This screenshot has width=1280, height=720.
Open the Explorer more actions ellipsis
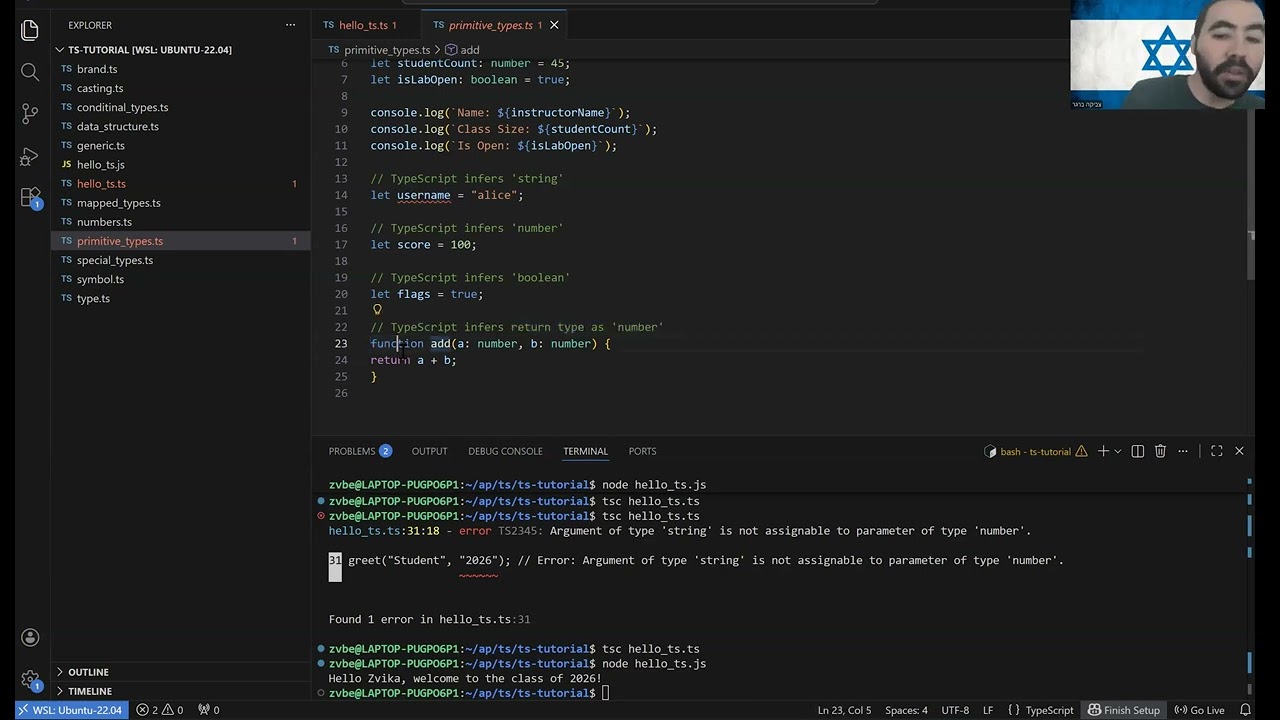291,25
